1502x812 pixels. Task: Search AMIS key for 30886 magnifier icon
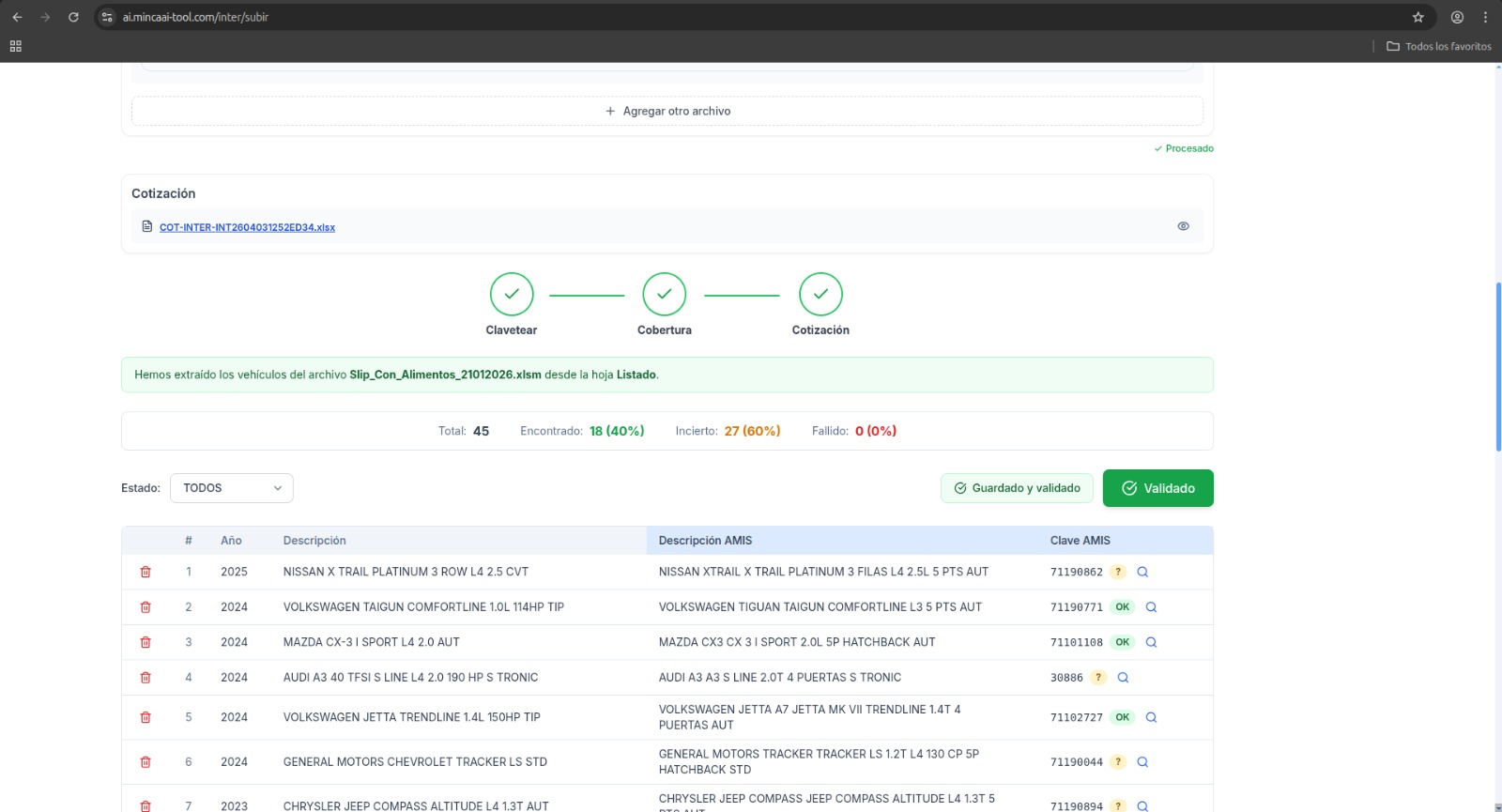1123,678
